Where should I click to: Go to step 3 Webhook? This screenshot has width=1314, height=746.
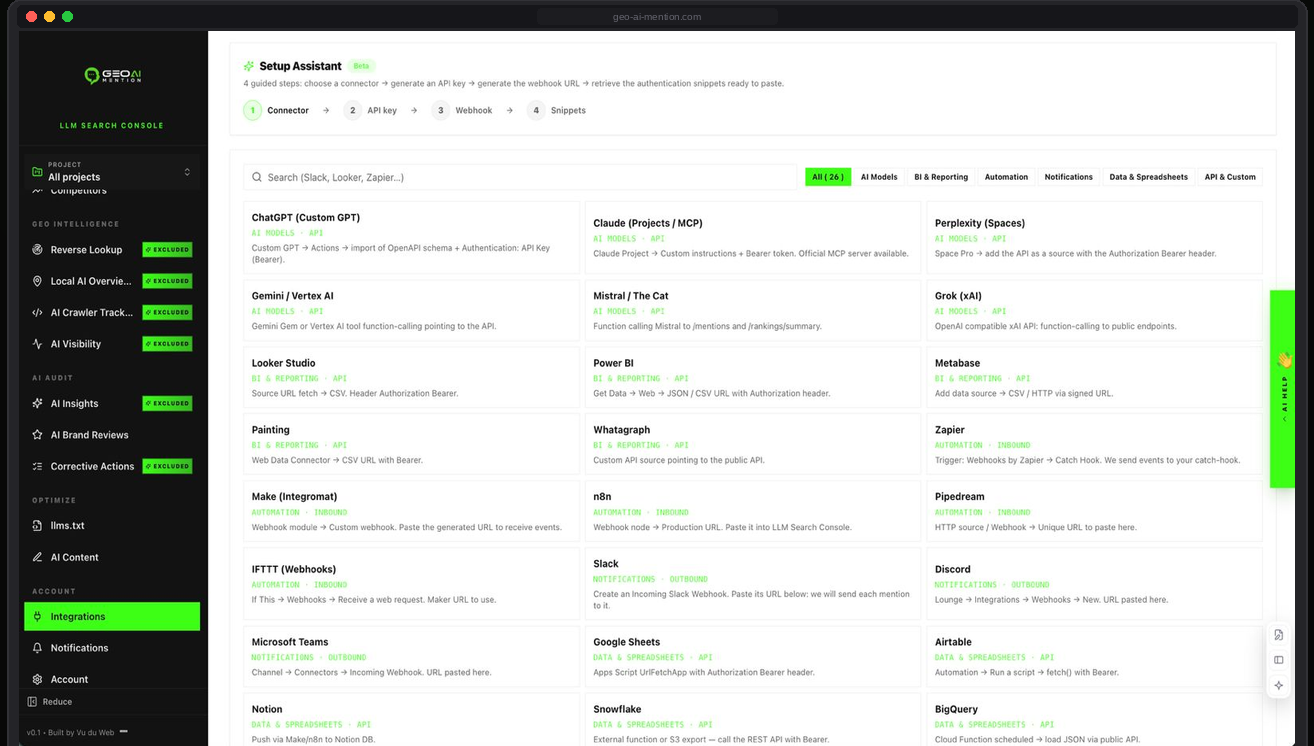(x=462, y=110)
